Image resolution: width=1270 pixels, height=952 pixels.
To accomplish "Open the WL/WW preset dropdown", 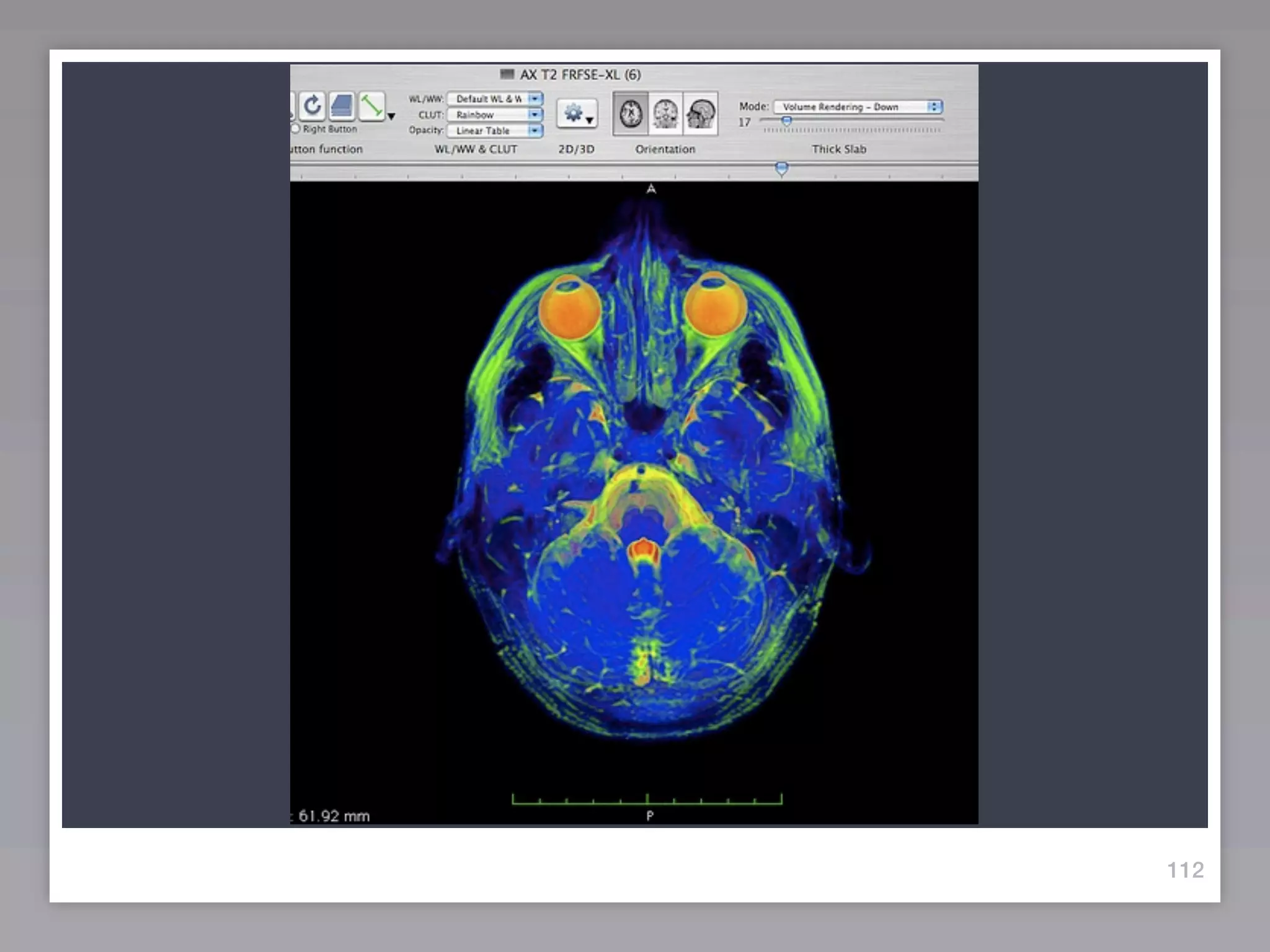I will click(495, 99).
